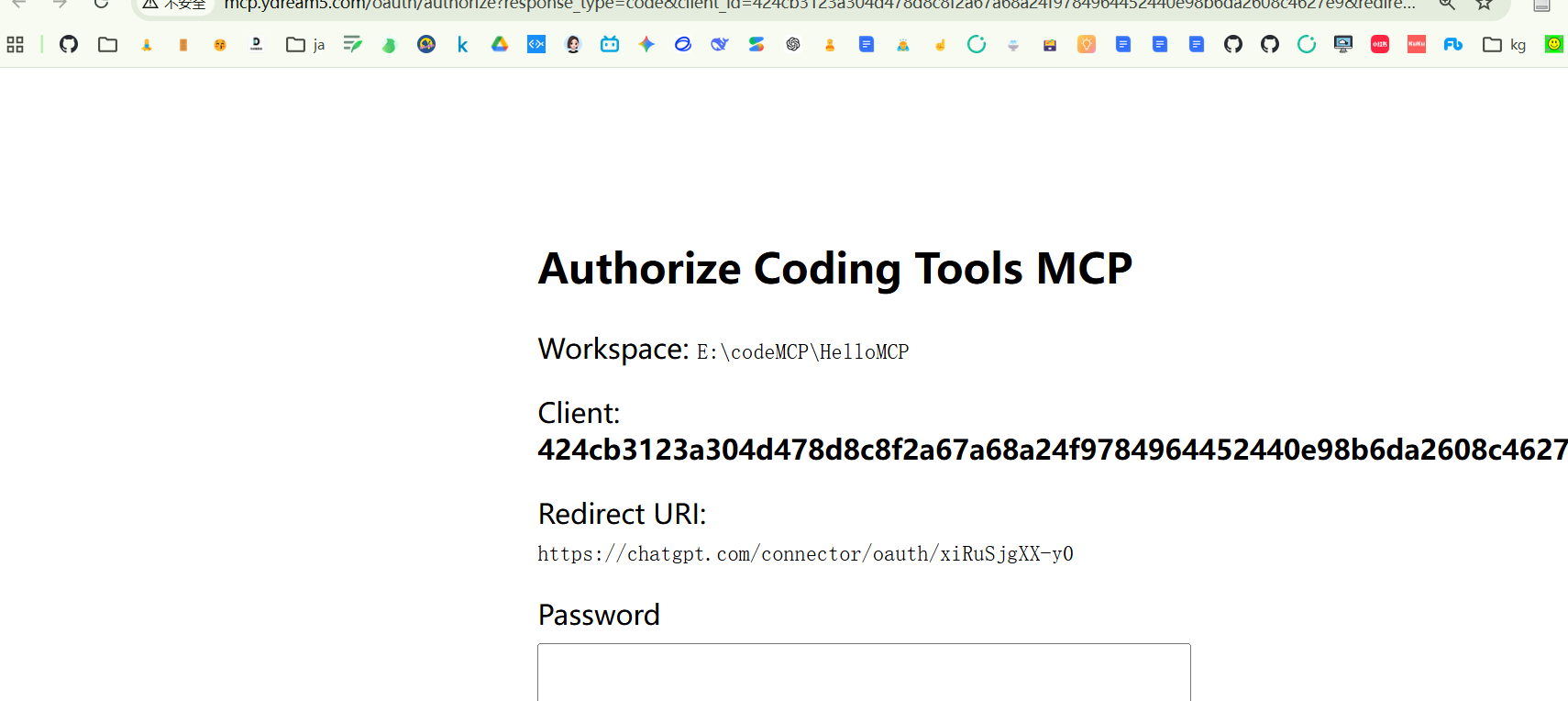Open the apps grid shortcut

click(x=15, y=44)
